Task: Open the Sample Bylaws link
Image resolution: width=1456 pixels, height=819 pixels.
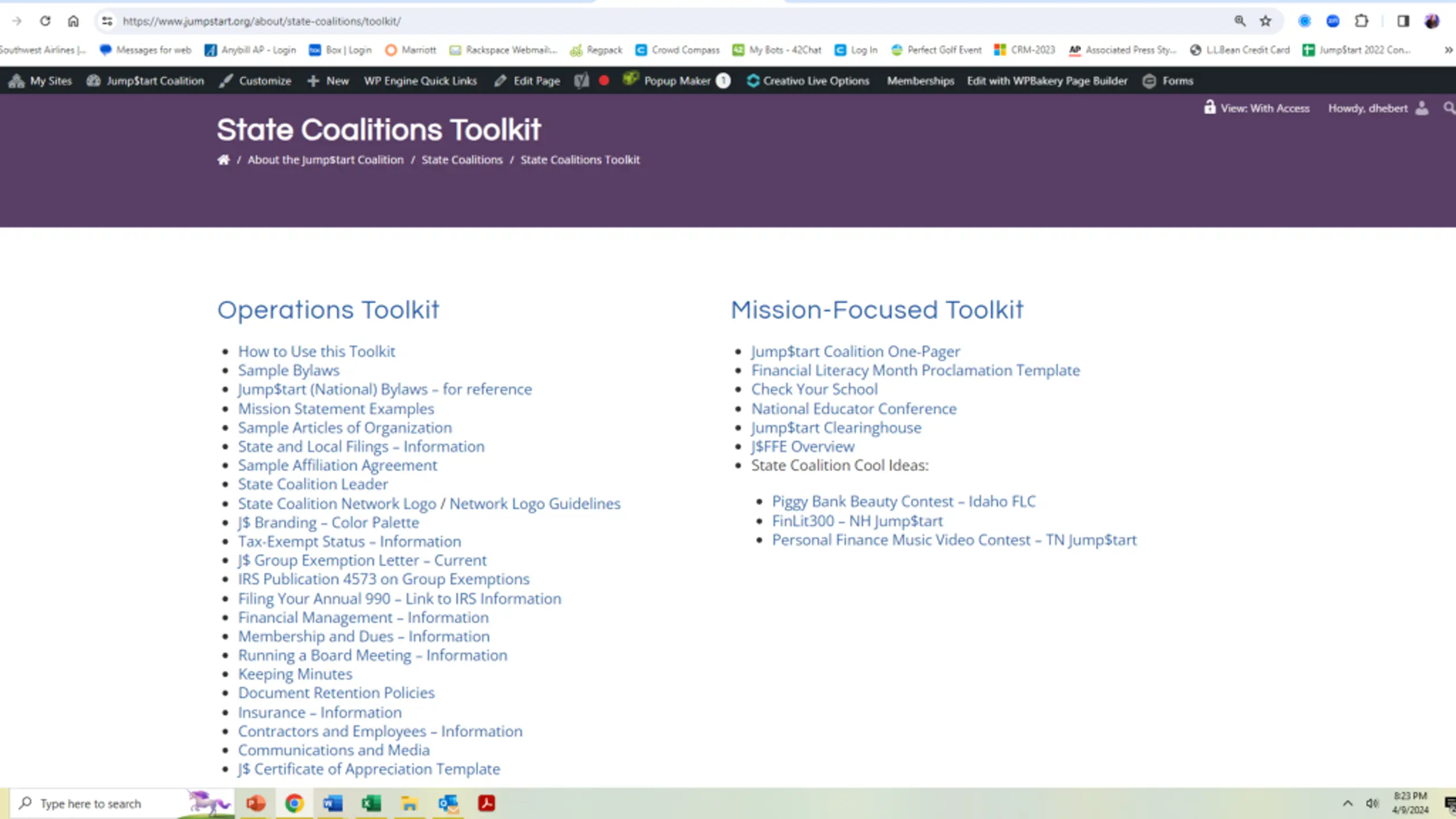Action: [x=288, y=370]
